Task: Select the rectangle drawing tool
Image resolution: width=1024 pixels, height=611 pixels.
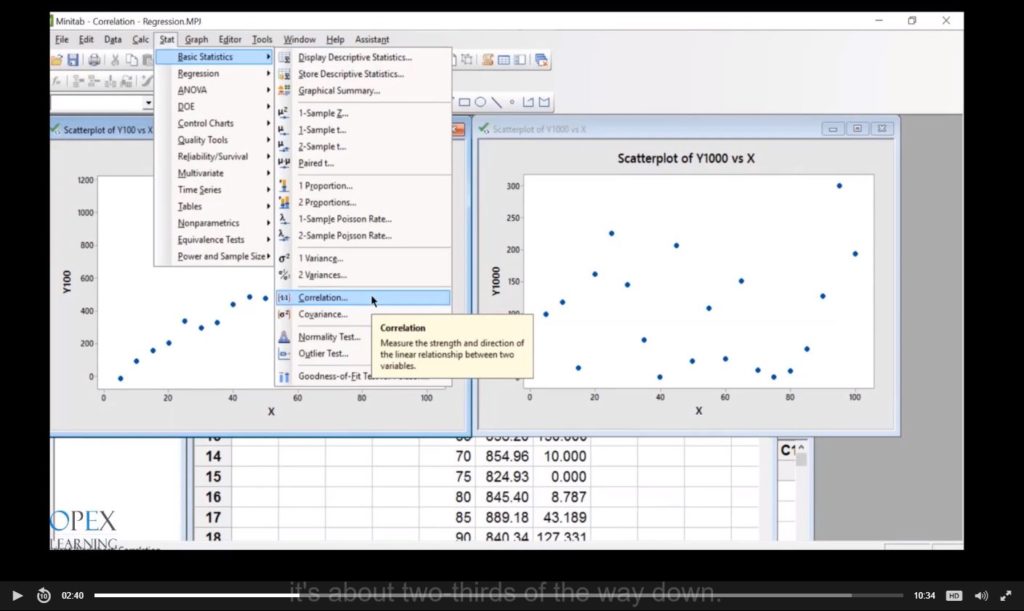Action: pyautogui.click(x=464, y=102)
